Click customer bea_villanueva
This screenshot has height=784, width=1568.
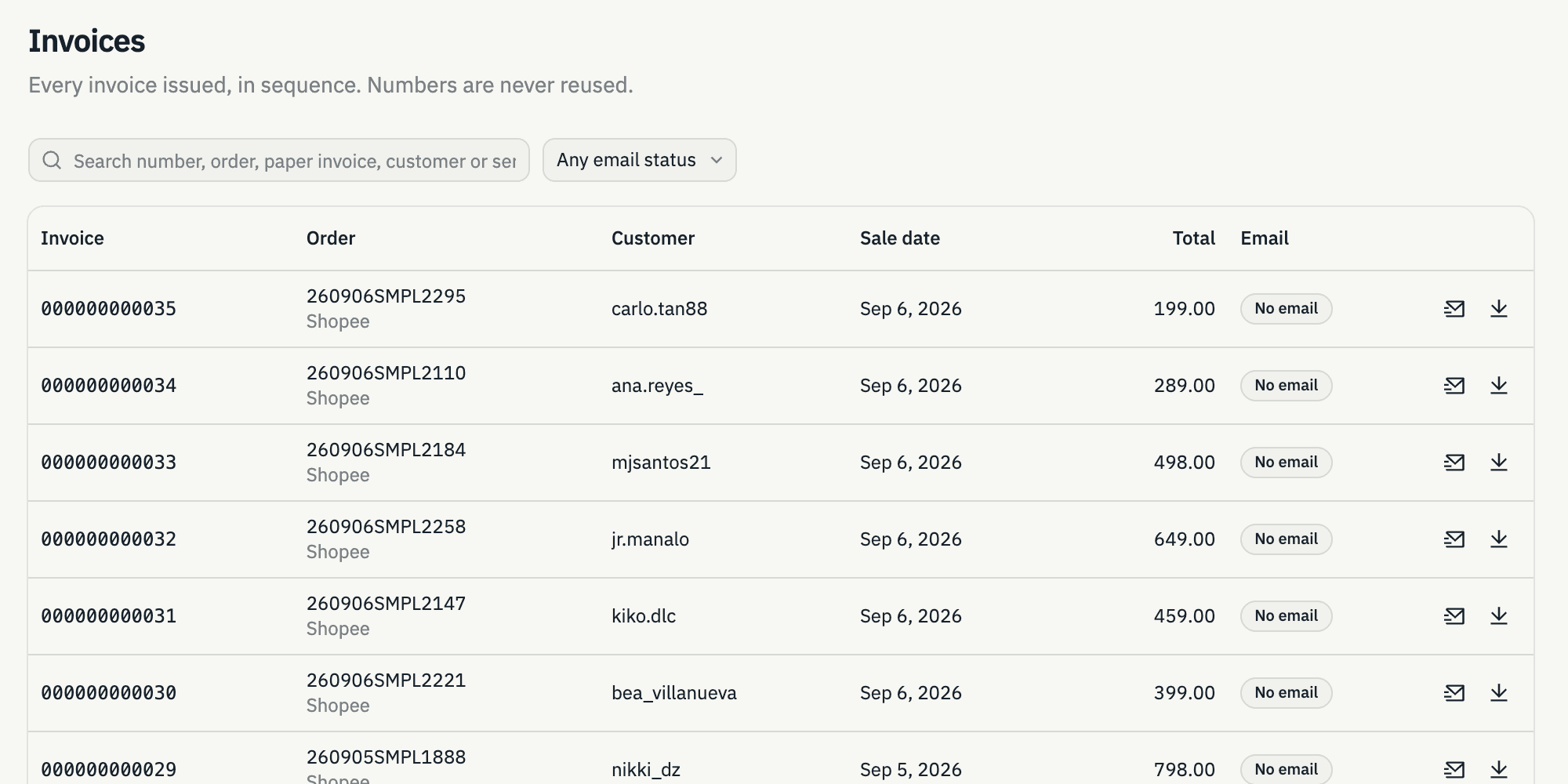pyautogui.click(x=674, y=693)
